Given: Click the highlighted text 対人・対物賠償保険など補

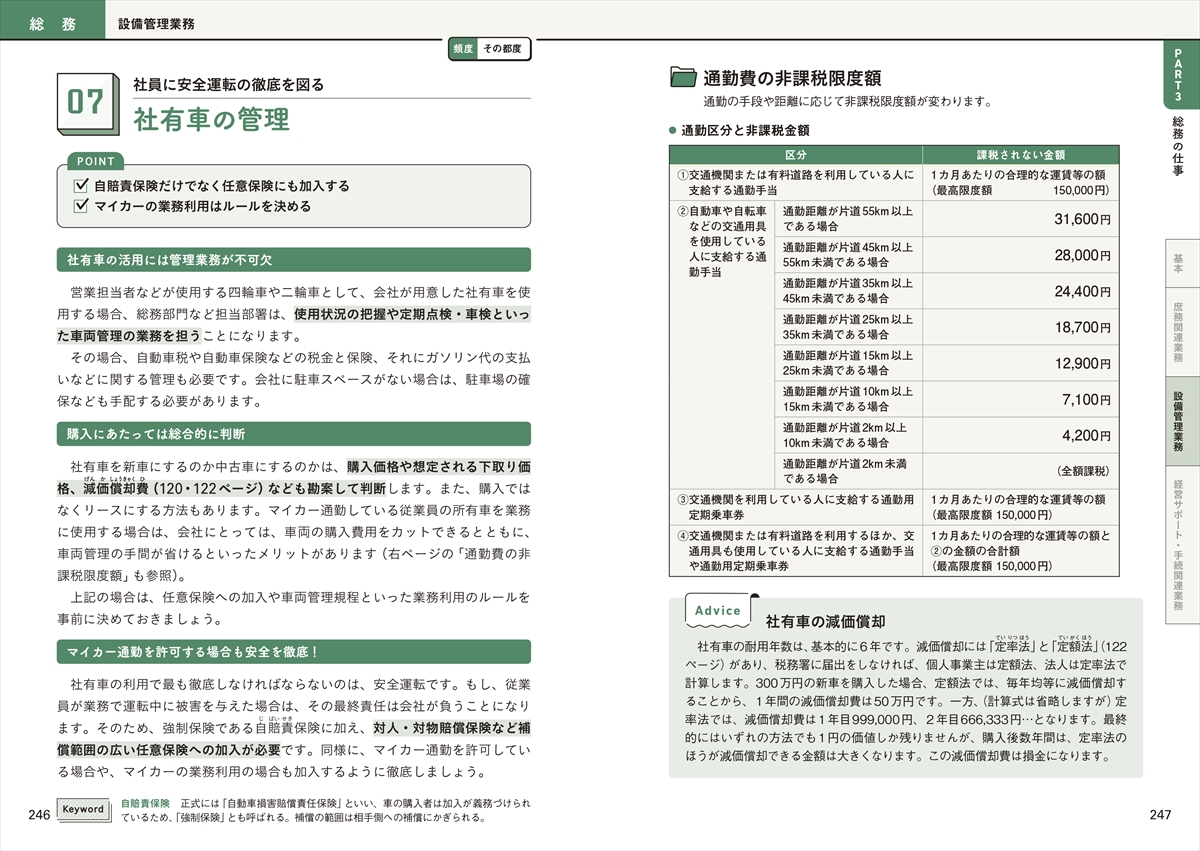Looking at the screenshot, I should 452,727.
